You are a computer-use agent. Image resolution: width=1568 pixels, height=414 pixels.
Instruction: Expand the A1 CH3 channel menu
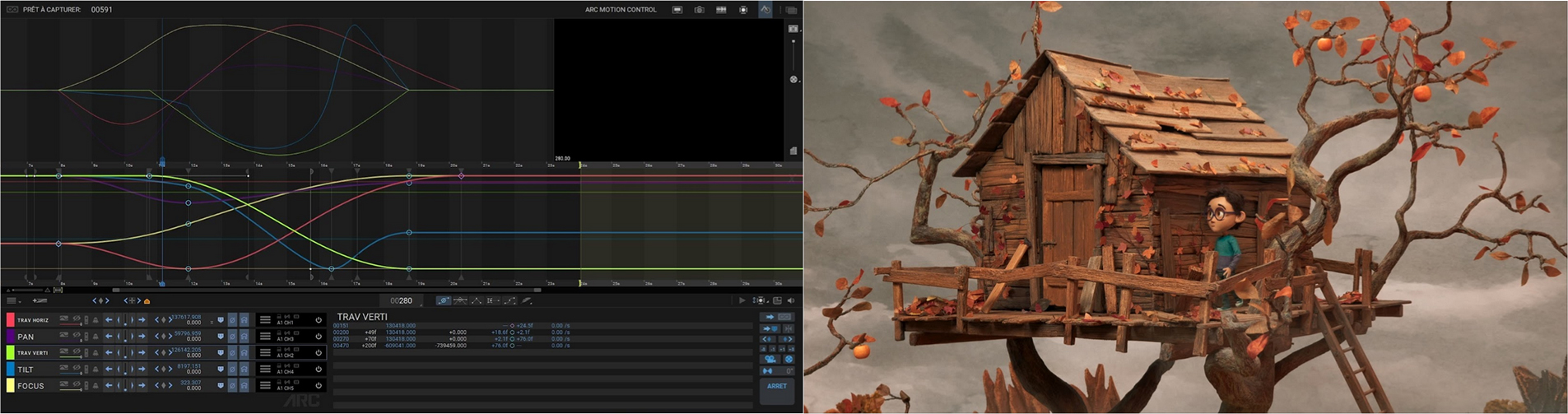[265, 337]
